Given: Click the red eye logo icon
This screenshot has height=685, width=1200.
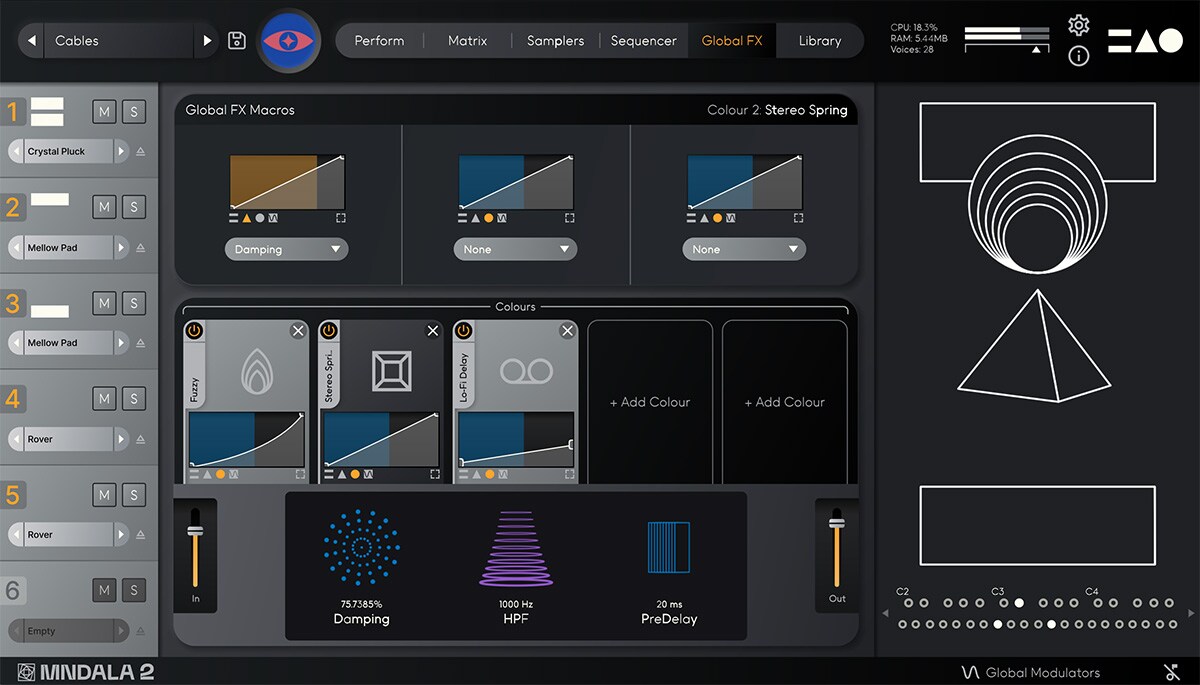Looking at the screenshot, I should (x=289, y=41).
